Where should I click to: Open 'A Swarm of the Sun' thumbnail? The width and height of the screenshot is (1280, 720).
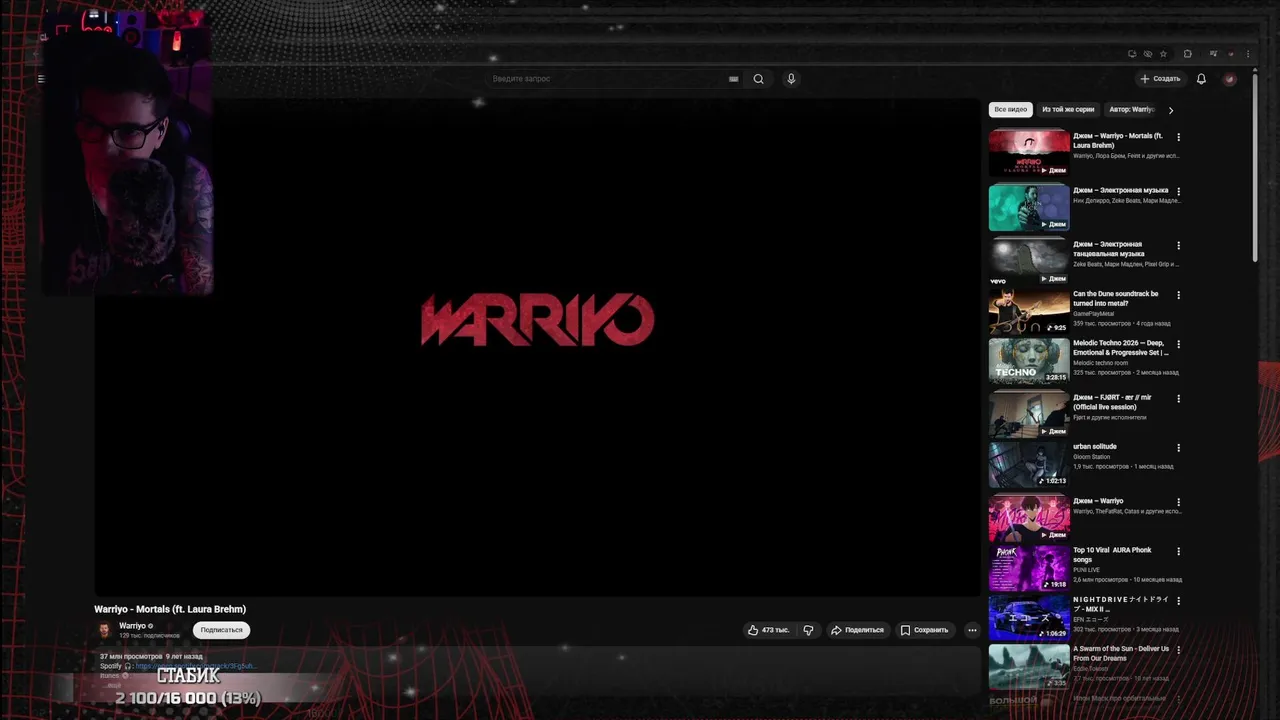1029,666
